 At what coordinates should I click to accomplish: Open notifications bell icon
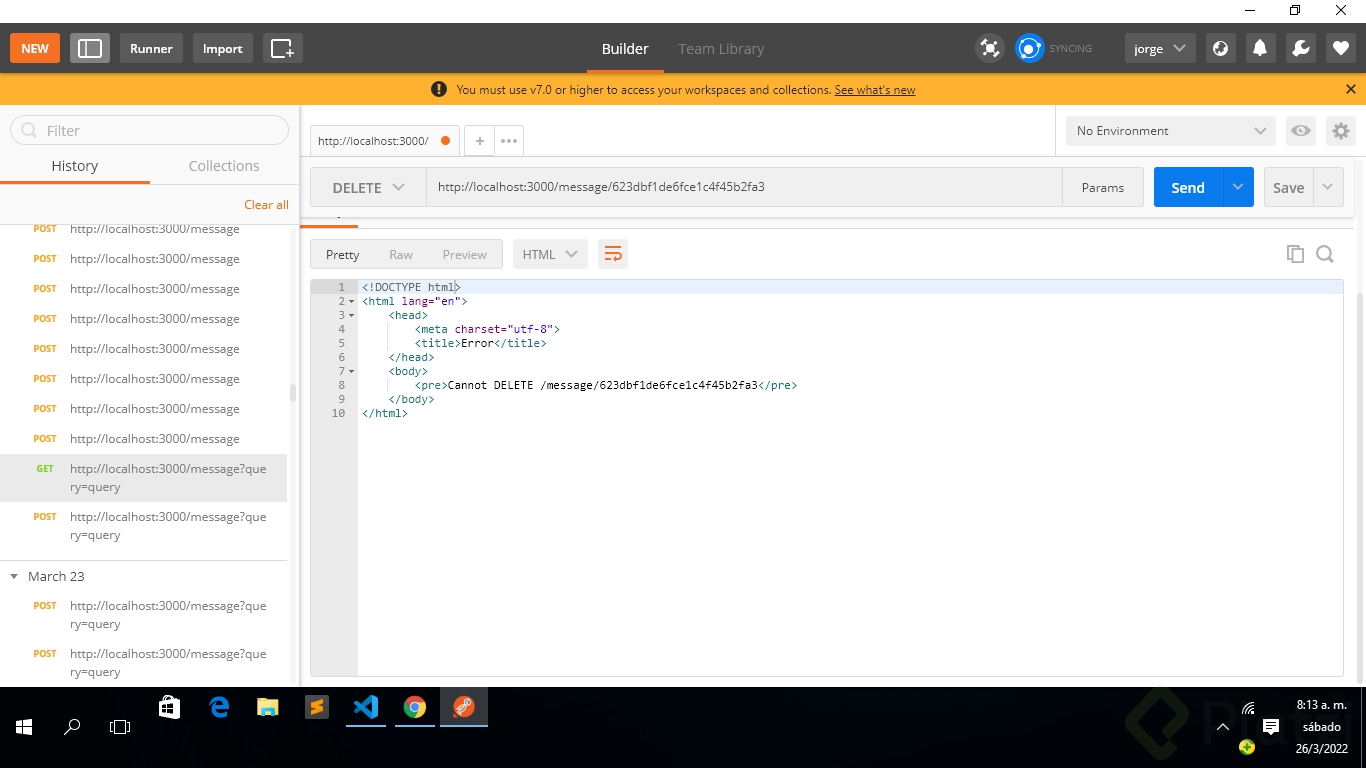(1260, 48)
